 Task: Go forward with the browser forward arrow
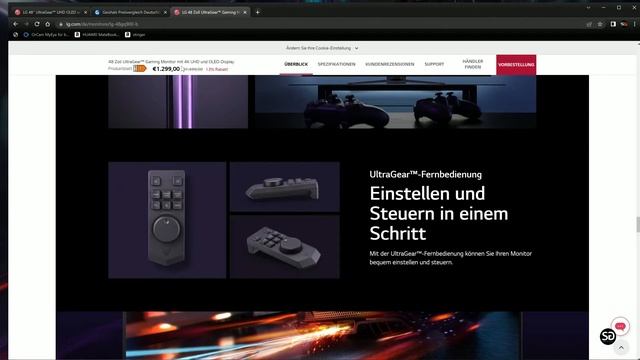[26, 24]
